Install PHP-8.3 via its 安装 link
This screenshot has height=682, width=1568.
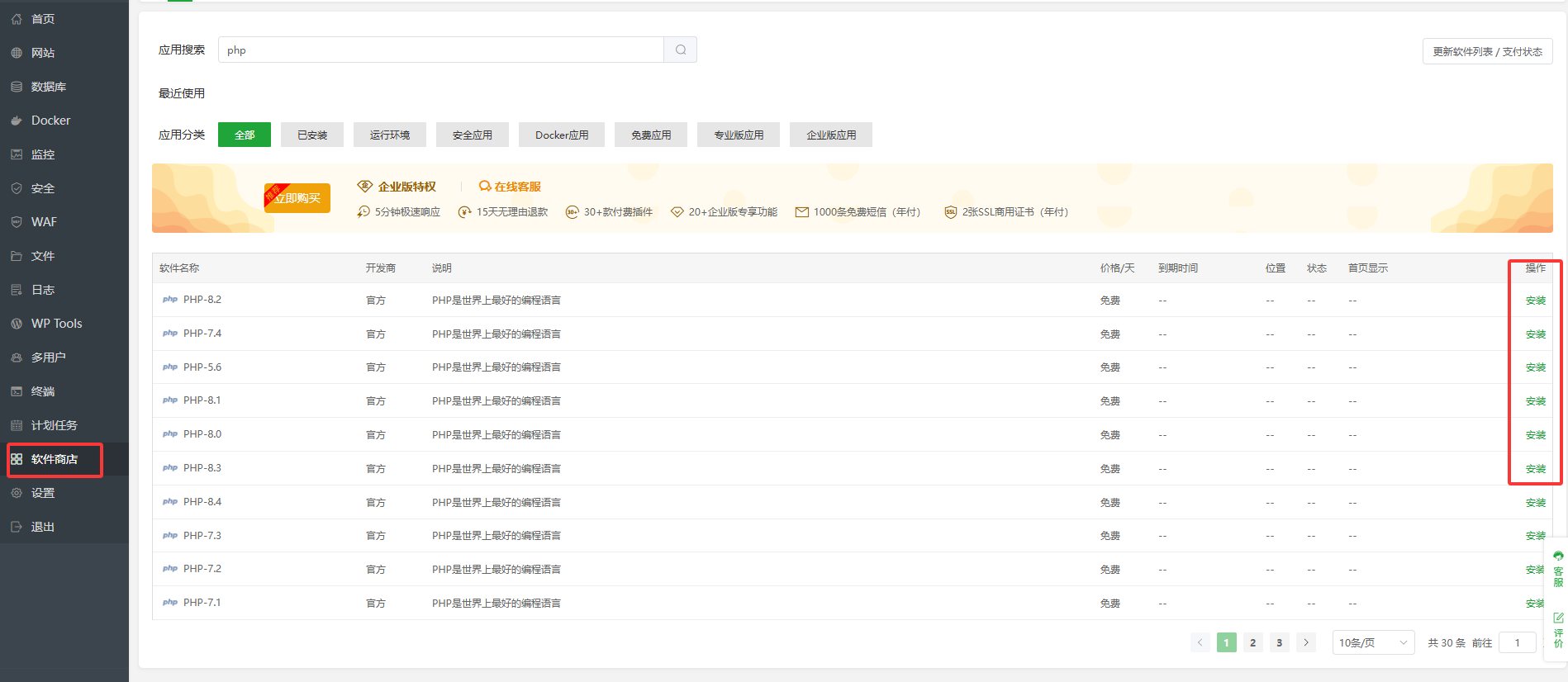(x=1536, y=469)
